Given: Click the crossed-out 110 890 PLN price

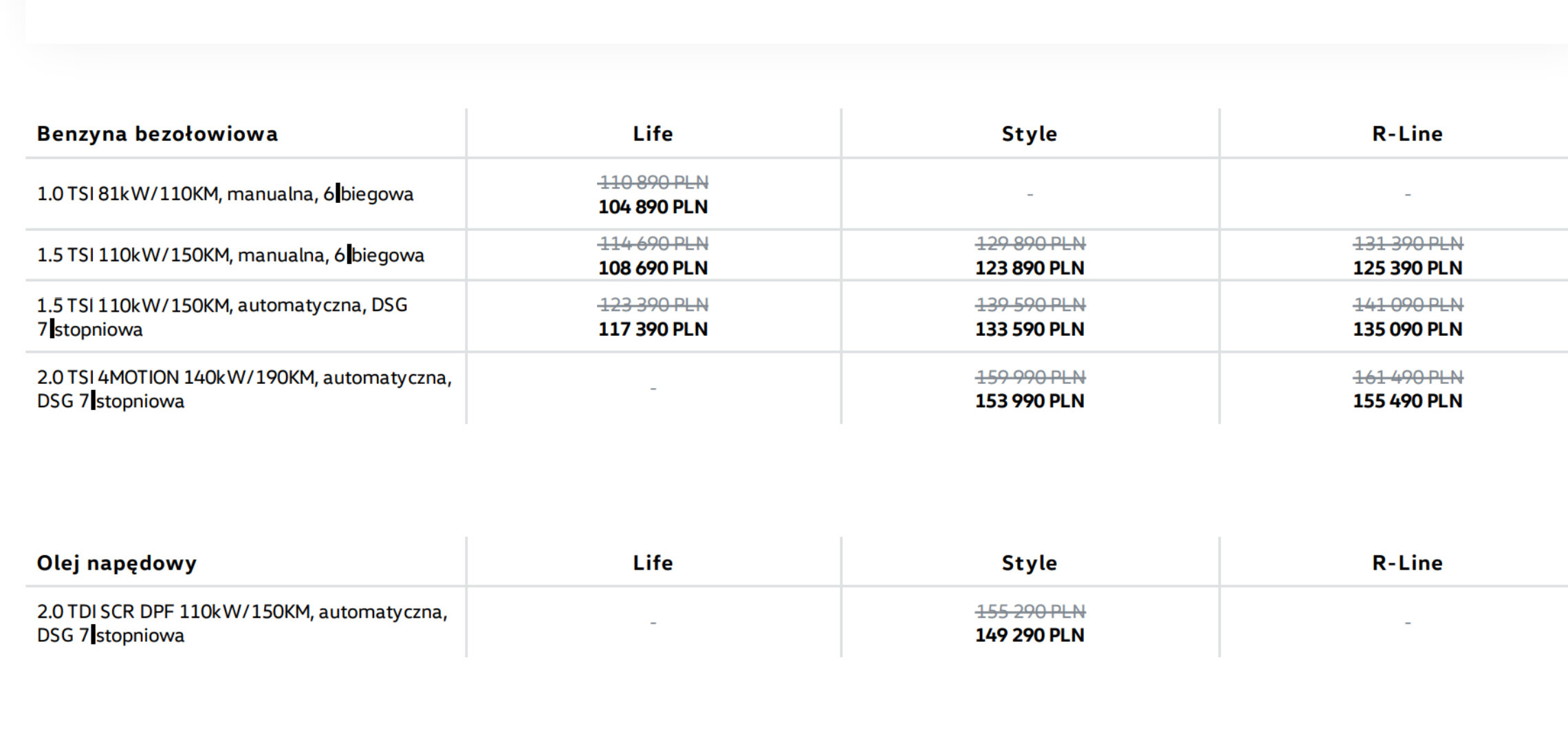Looking at the screenshot, I should pos(653,182).
